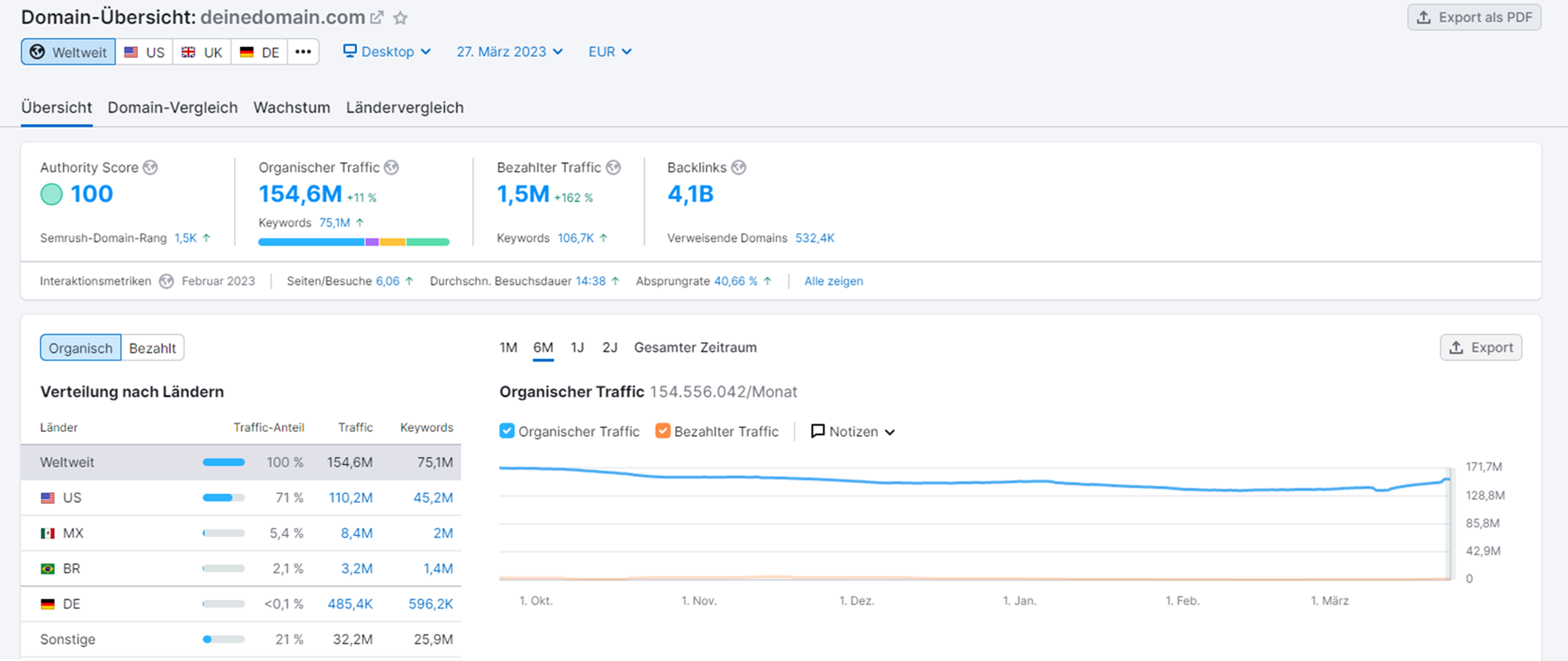This screenshot has height=661, width=1568.
Task: Click the Brazil flag in country table
Action: coord(48,568)
